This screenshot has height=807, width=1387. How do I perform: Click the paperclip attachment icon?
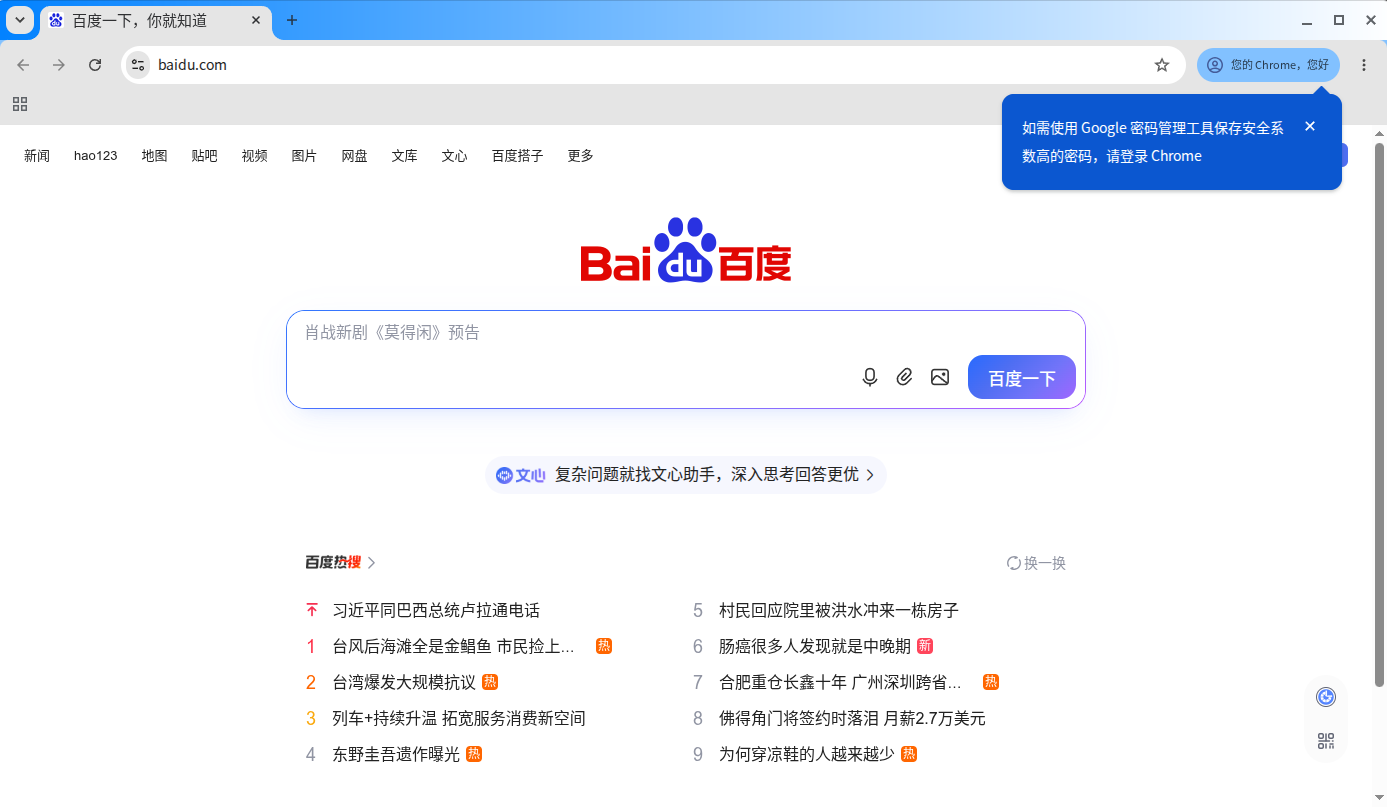pos(904,377)
